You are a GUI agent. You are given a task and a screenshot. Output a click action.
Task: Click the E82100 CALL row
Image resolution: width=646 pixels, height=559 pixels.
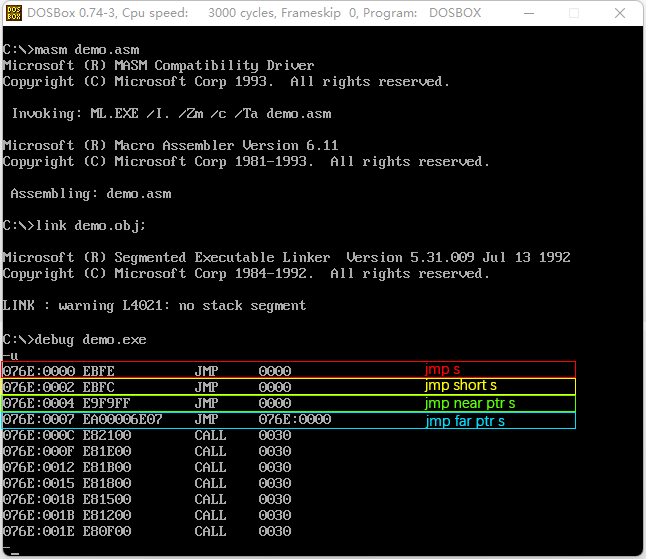click(147, 435)
